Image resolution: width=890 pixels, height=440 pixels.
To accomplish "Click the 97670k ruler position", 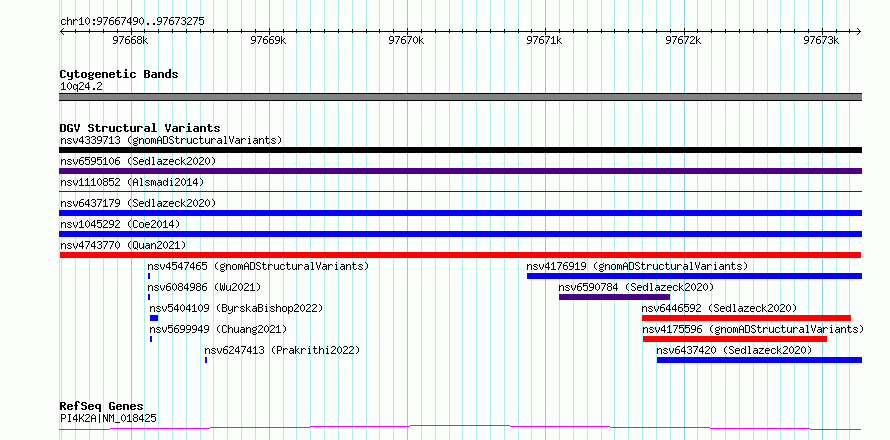I will [406, 41].
